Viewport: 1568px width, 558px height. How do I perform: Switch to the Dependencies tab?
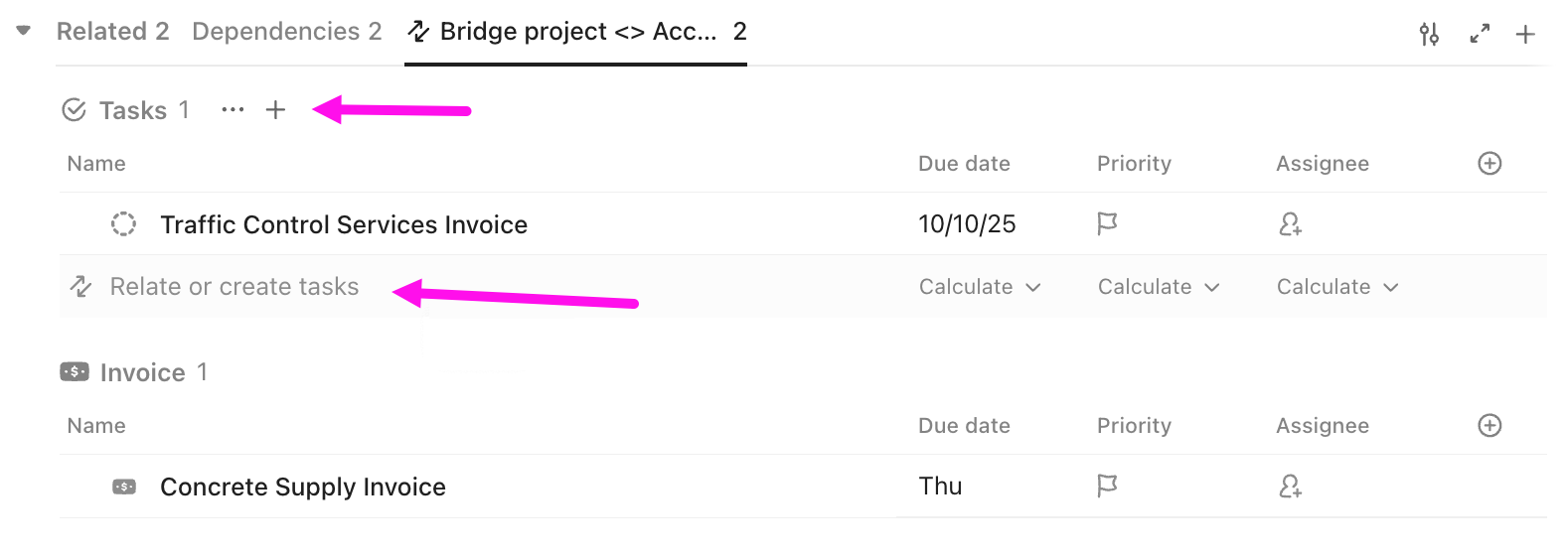tap(286, 32)
